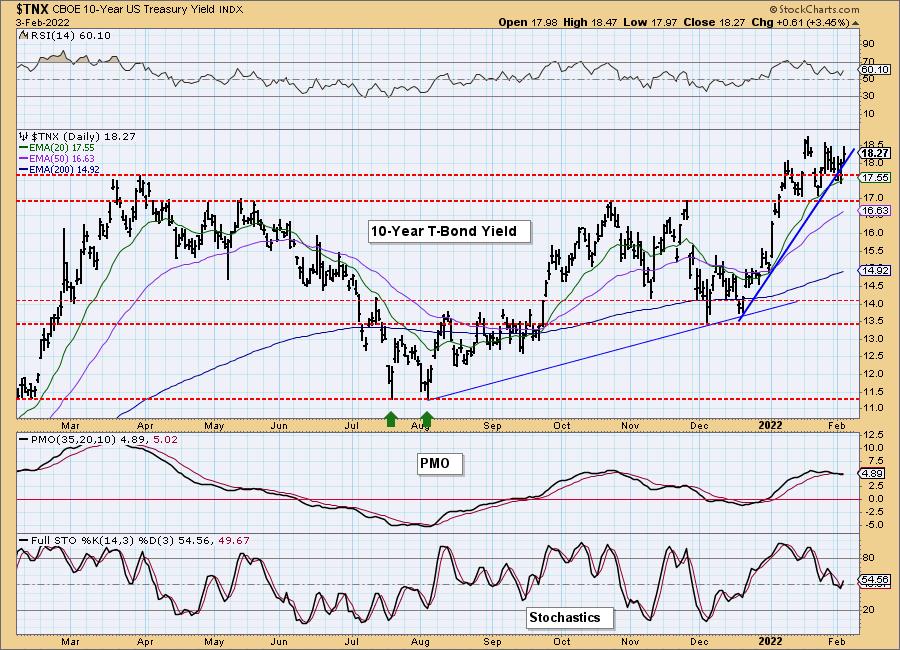Select the 'PMO(35,20,10) 4.89, 5.02' legend
900x650 pixels.
[x=98, y=440]
